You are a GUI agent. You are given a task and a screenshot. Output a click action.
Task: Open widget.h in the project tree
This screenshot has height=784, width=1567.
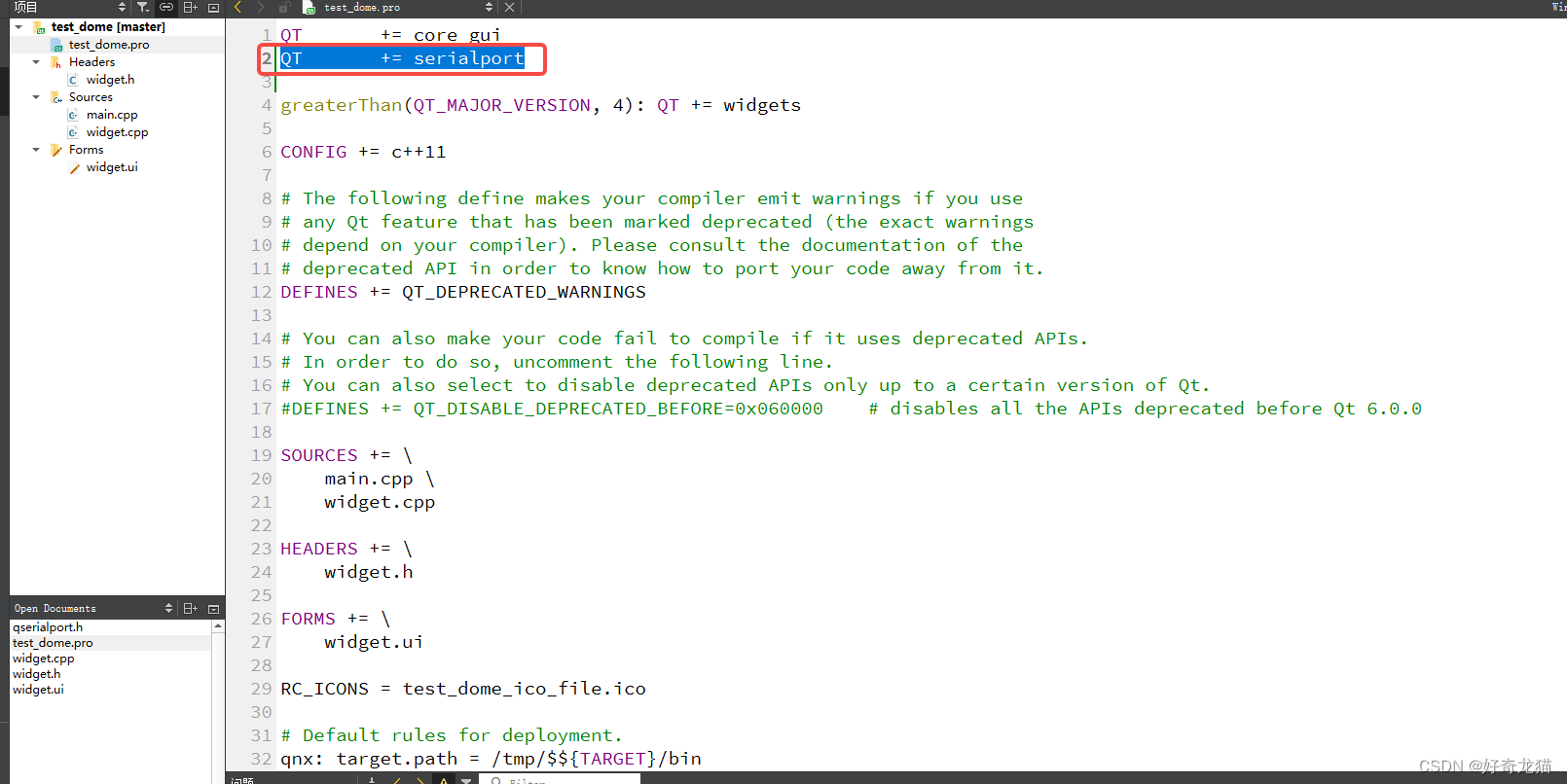tap(111, 80)
